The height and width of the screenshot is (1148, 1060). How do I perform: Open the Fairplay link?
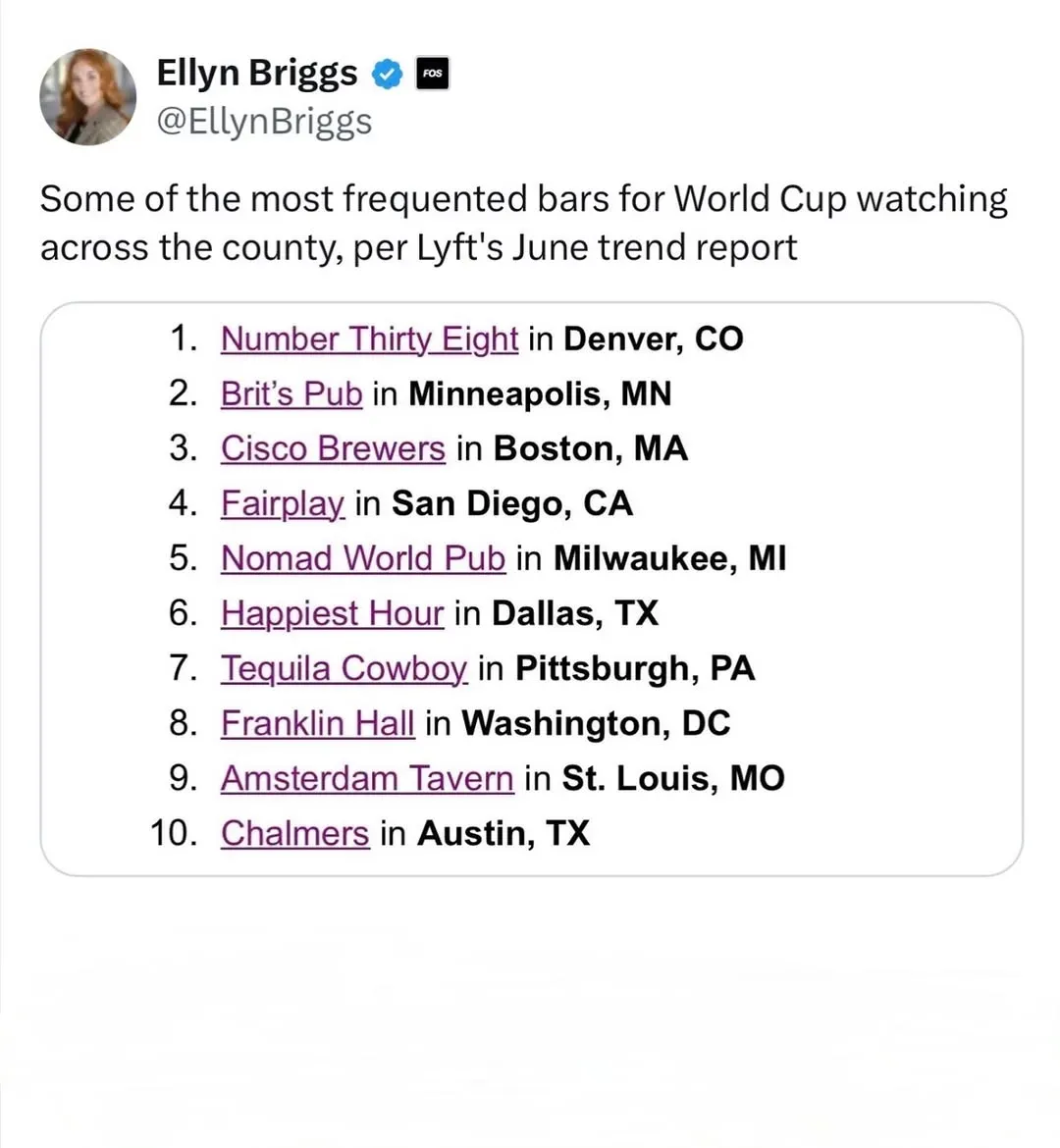[x=282, y=503]
